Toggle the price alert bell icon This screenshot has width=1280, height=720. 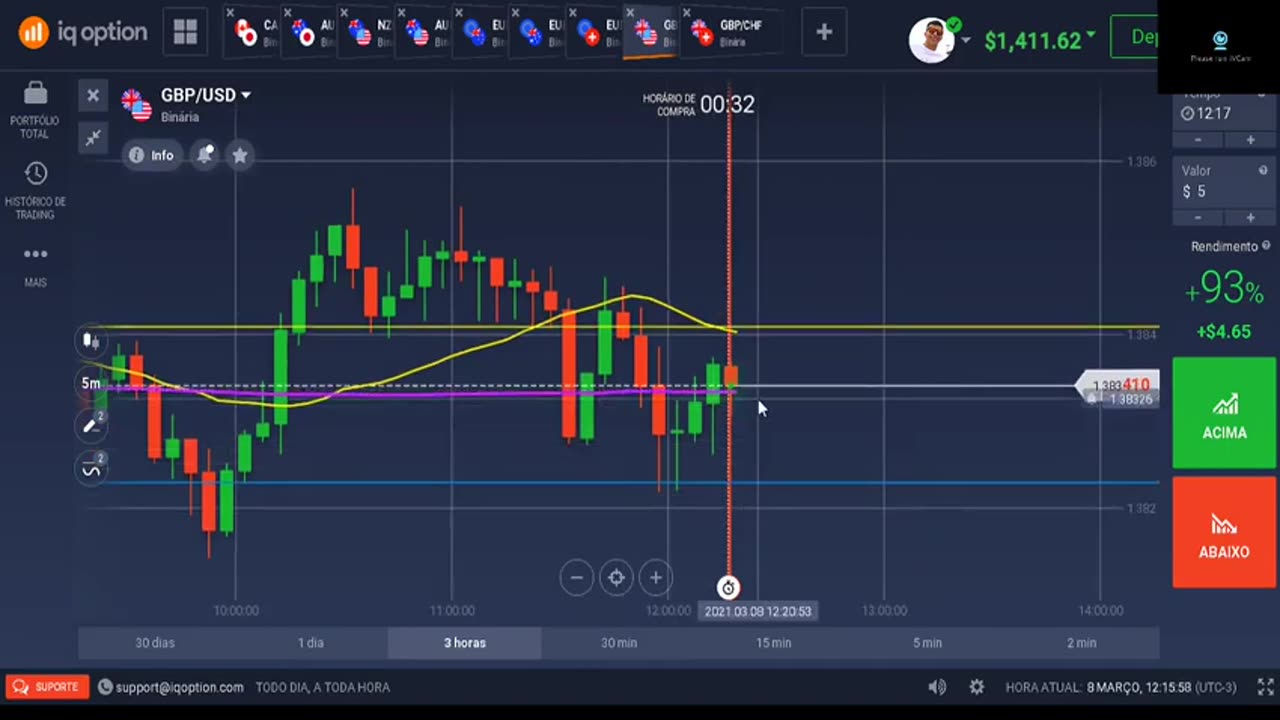point(205,155)
